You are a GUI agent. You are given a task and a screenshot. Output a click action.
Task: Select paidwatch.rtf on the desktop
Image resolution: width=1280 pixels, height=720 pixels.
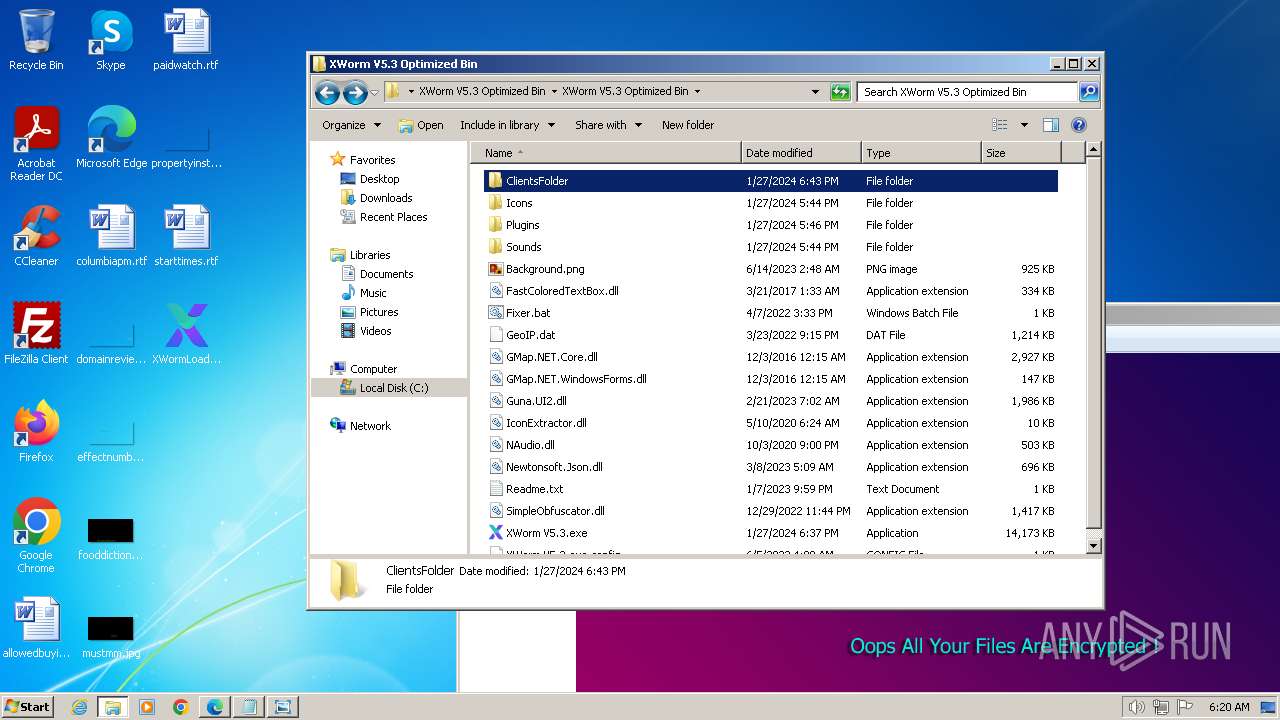point(186,40)
